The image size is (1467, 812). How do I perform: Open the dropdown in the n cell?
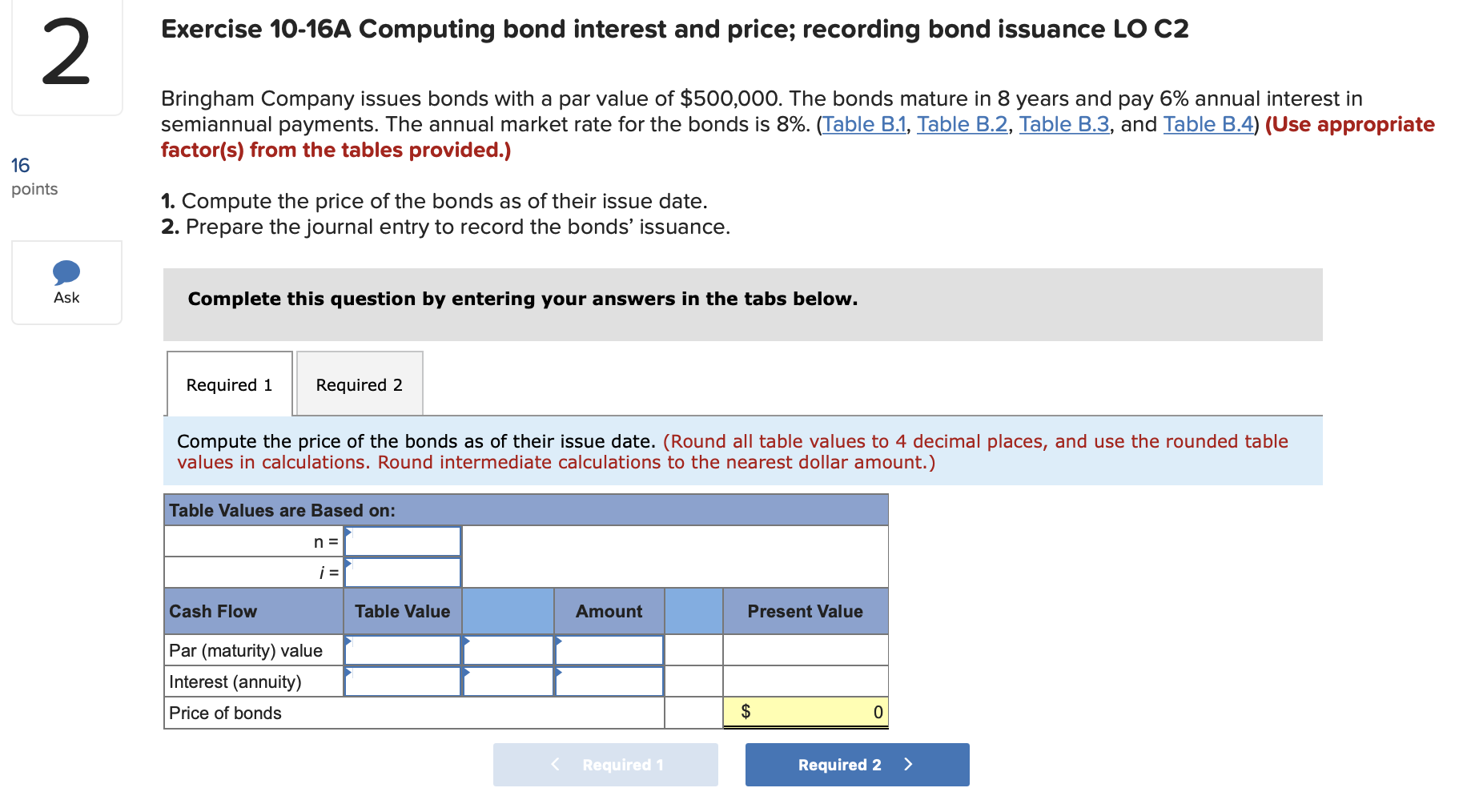click(350, 533)
